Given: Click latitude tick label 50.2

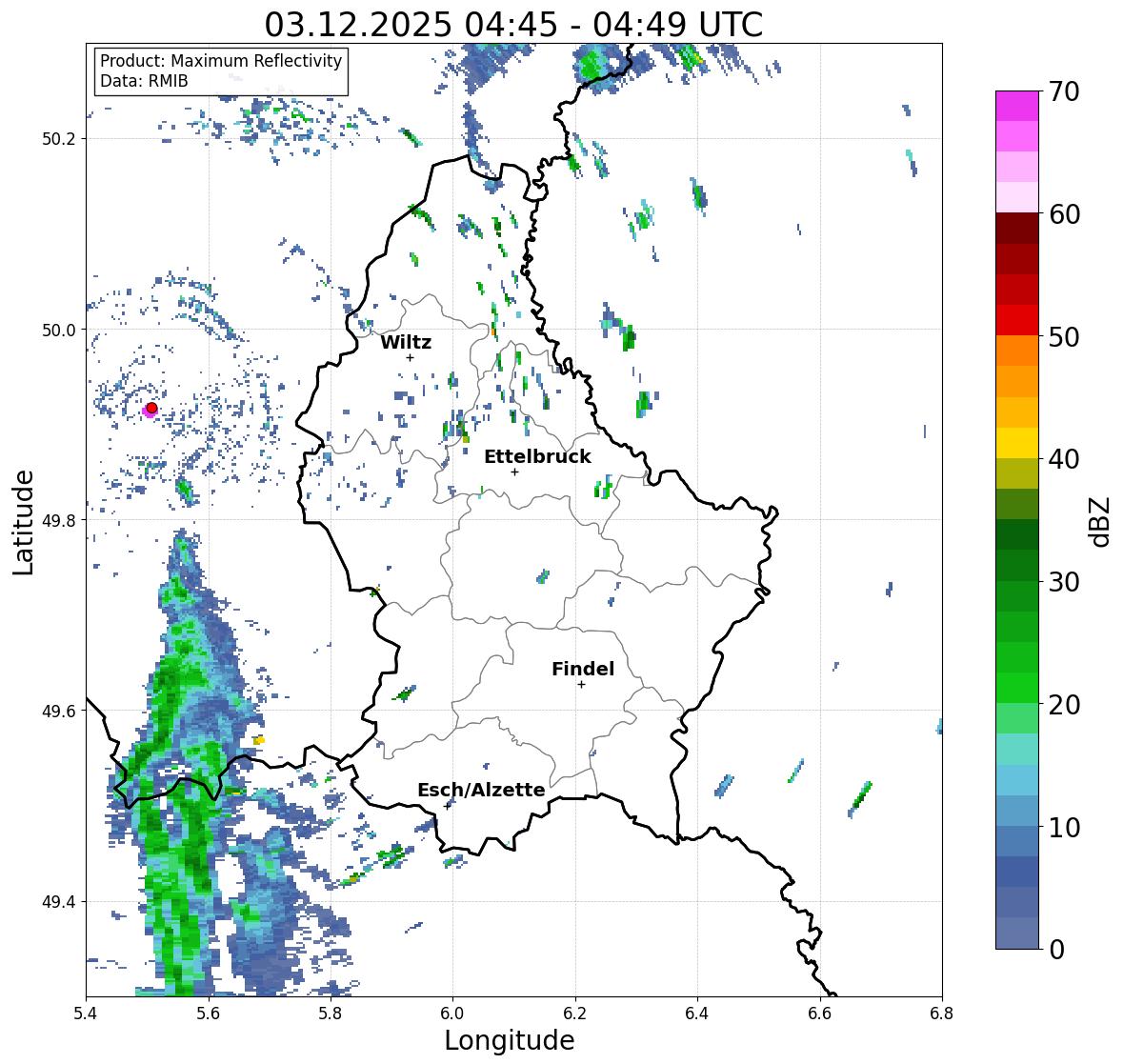Looking at the screenshot, I should [x=59, y=139].
